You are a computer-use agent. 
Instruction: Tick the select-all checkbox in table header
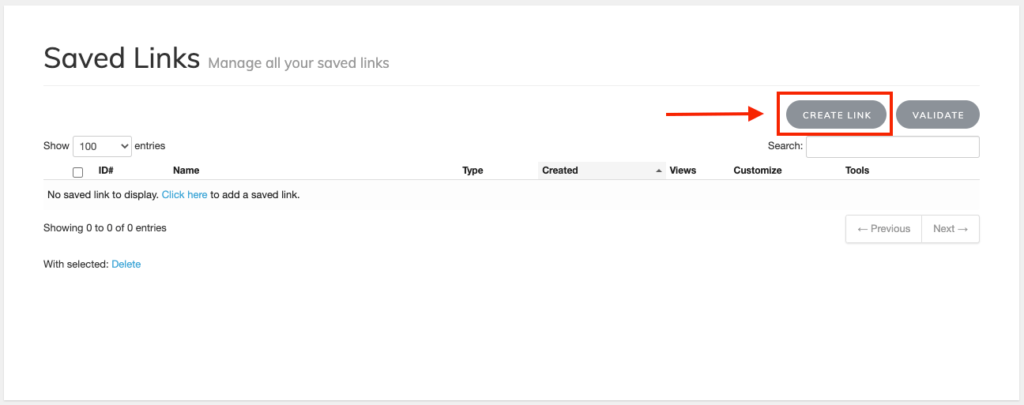[x=78, y=172]
